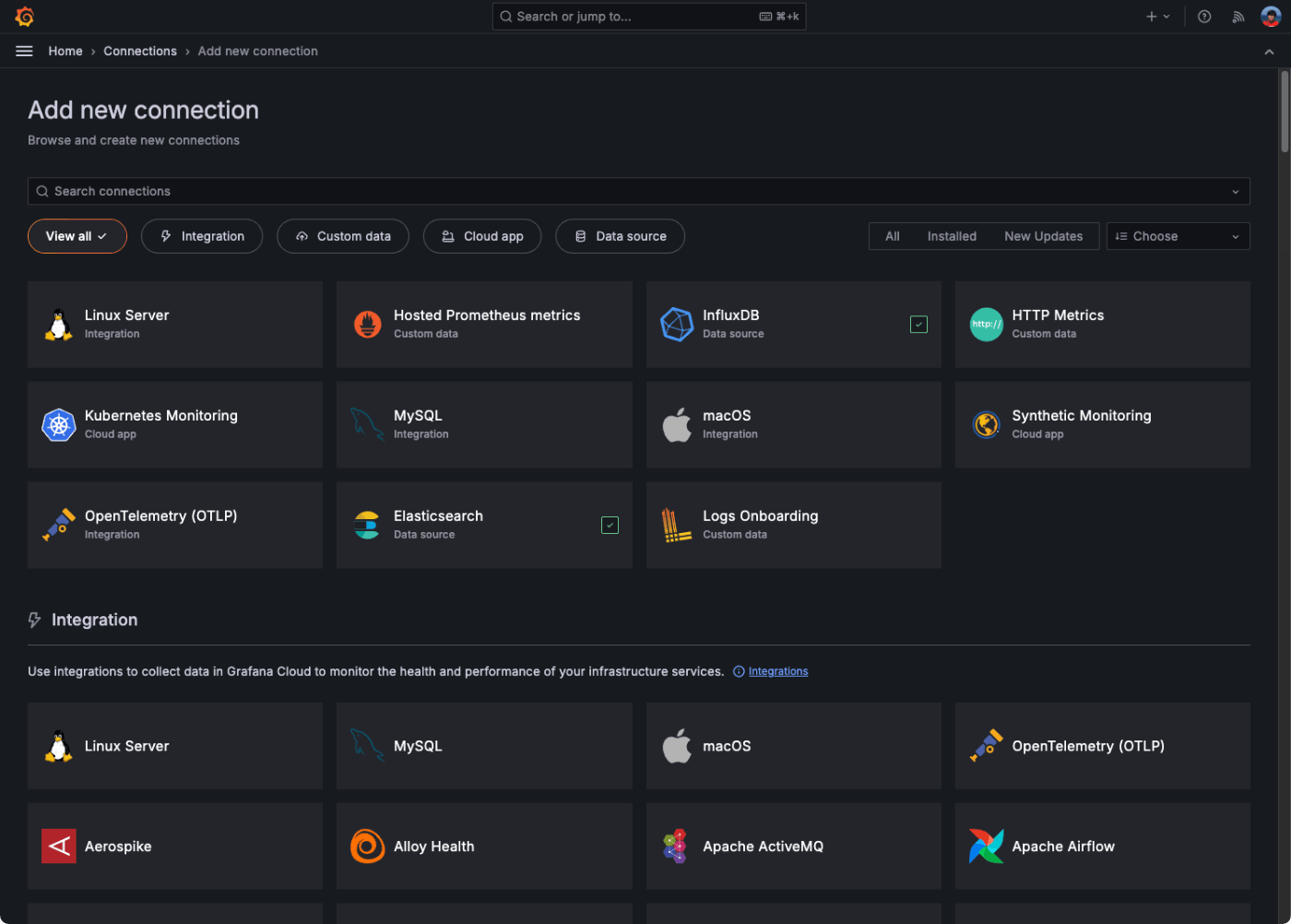Viewport: 1291px width, 924px height.
Task: Click the Aerospike red logo icon
Action: pos(59,846)
